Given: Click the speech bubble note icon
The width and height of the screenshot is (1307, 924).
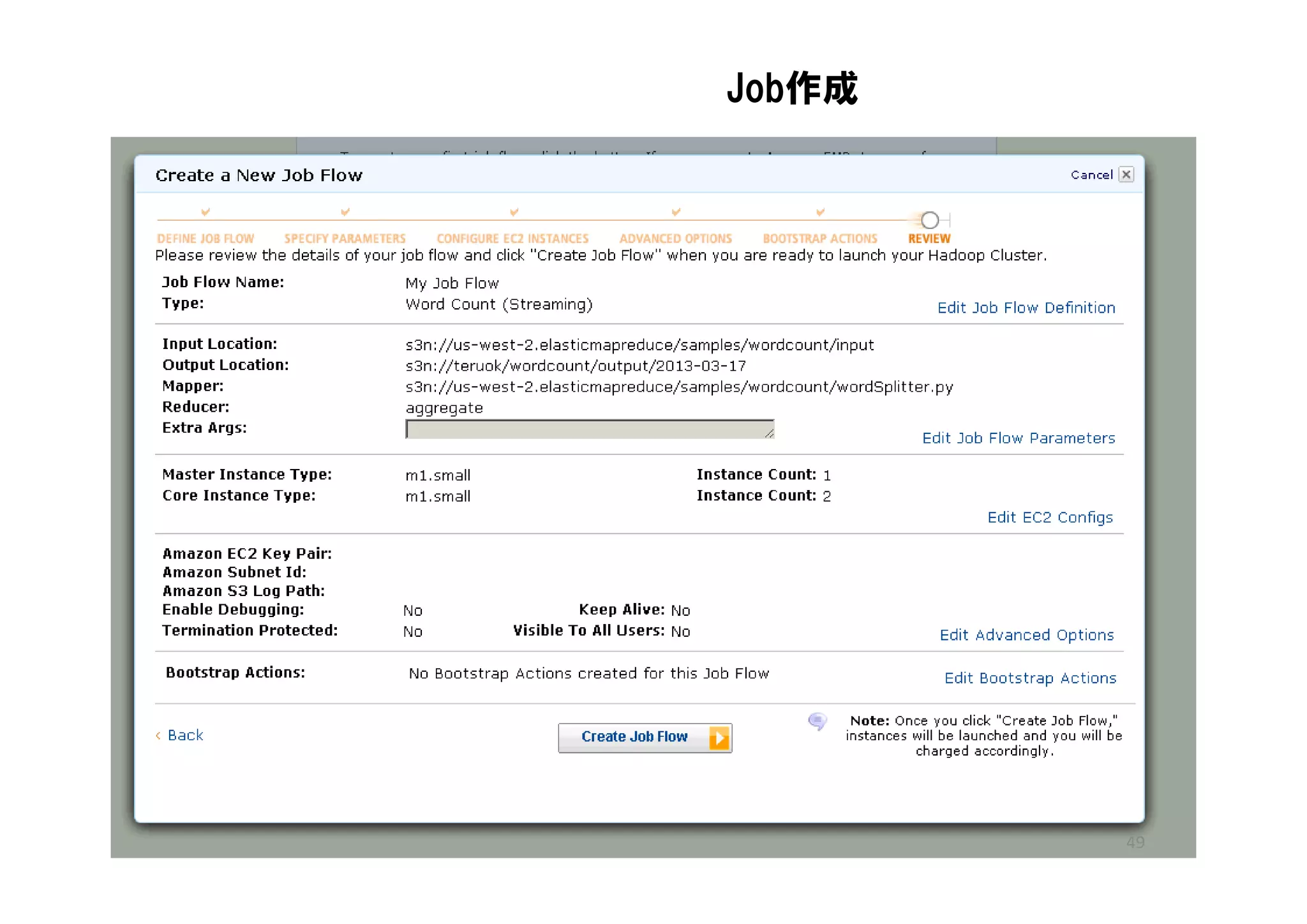Looking at the screenshot, I should point(817,722).
